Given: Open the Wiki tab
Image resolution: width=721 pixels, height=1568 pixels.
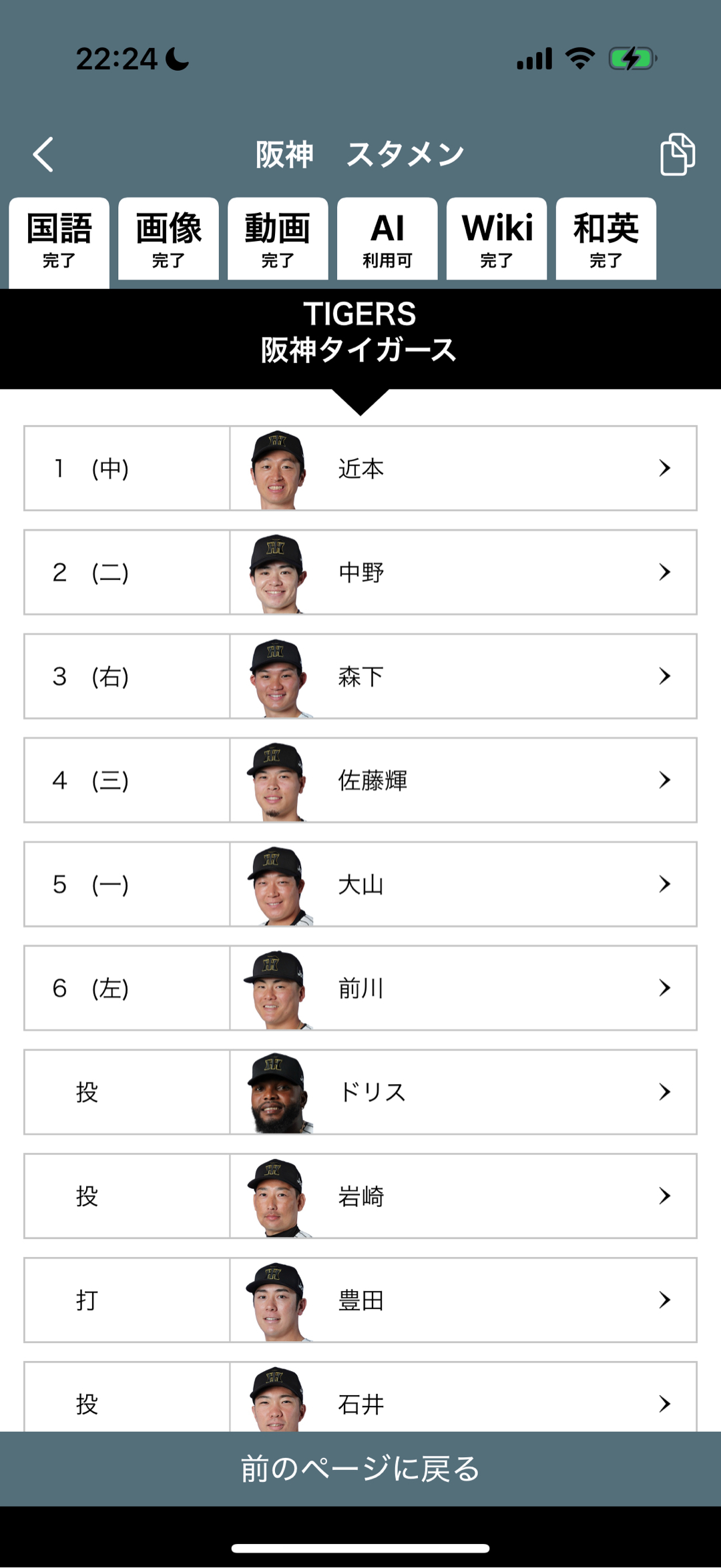Looking at the screenshot, I should pyautogui.click(x=497, y=240).
